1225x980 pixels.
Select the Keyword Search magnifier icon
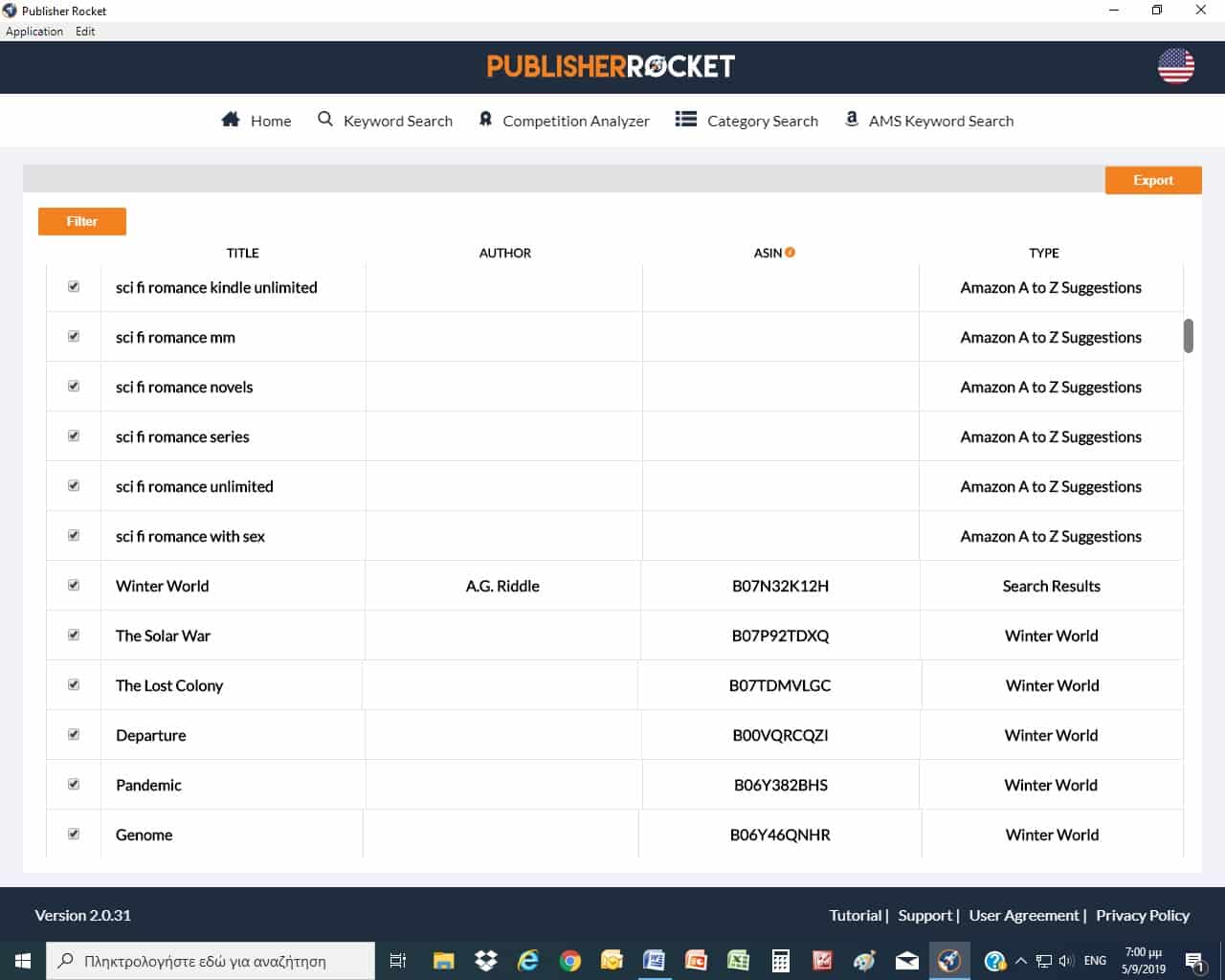pos(324,119)
